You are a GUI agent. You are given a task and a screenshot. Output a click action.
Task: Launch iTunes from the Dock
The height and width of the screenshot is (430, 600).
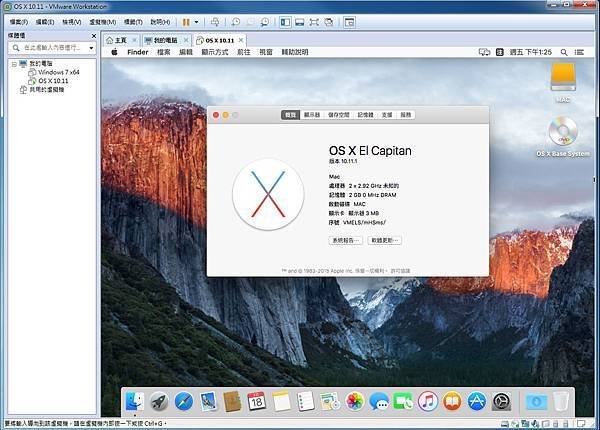click(x=428, y=402)
